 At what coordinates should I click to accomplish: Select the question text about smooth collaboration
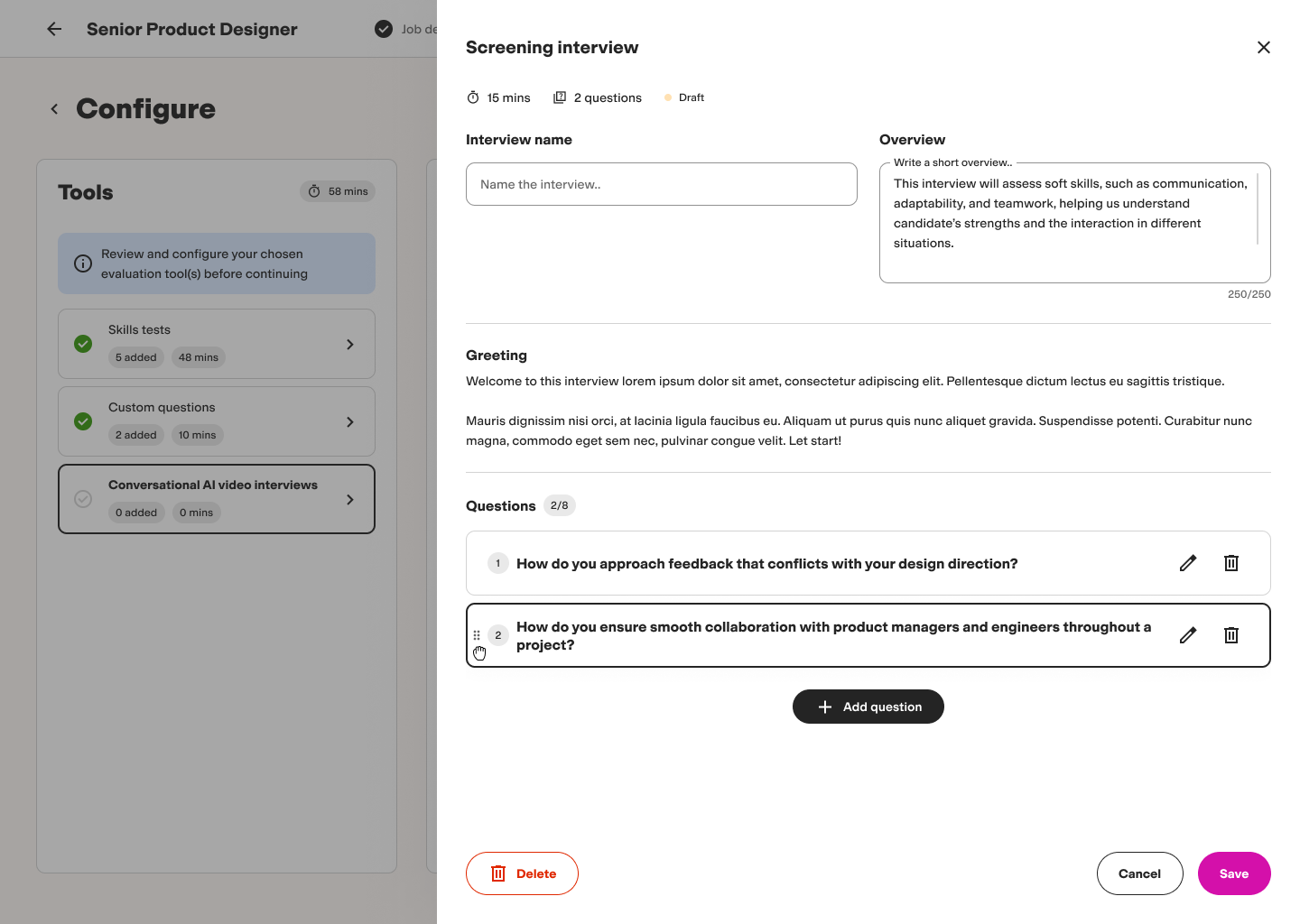pyautogui.click(x=834, y=635)
